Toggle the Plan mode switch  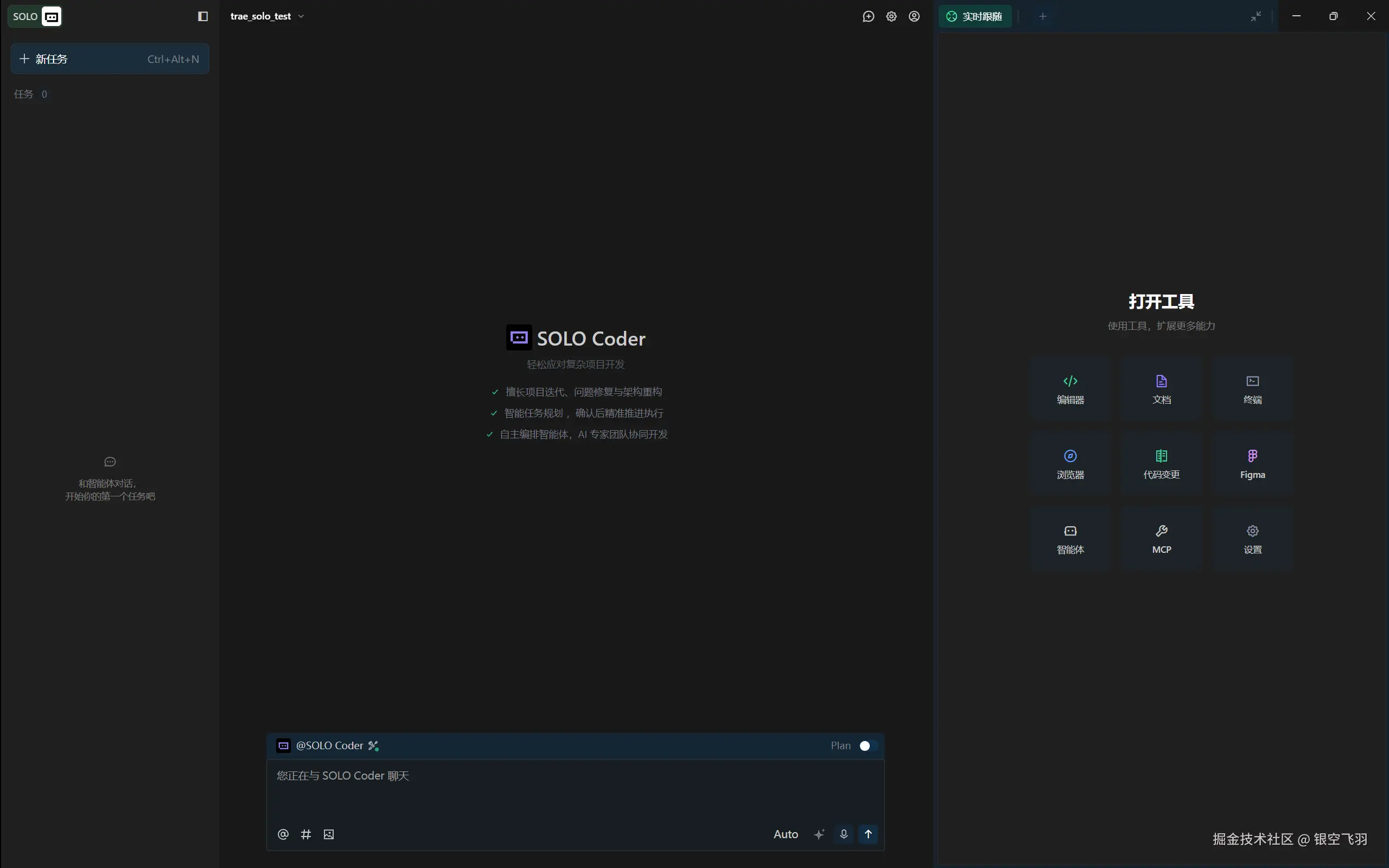click(868, 746)
